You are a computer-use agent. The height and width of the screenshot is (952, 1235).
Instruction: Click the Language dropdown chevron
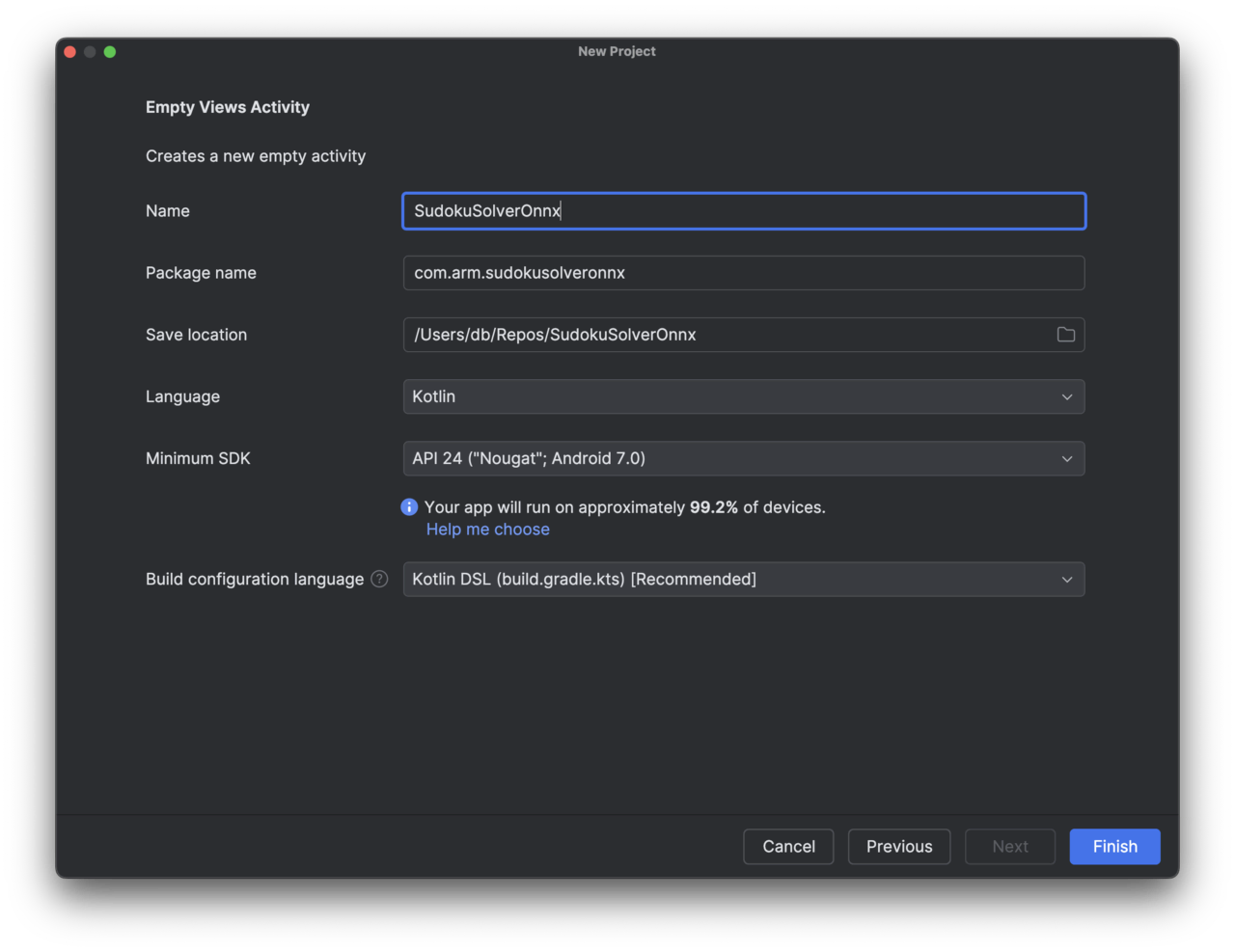coord(1067,396)
